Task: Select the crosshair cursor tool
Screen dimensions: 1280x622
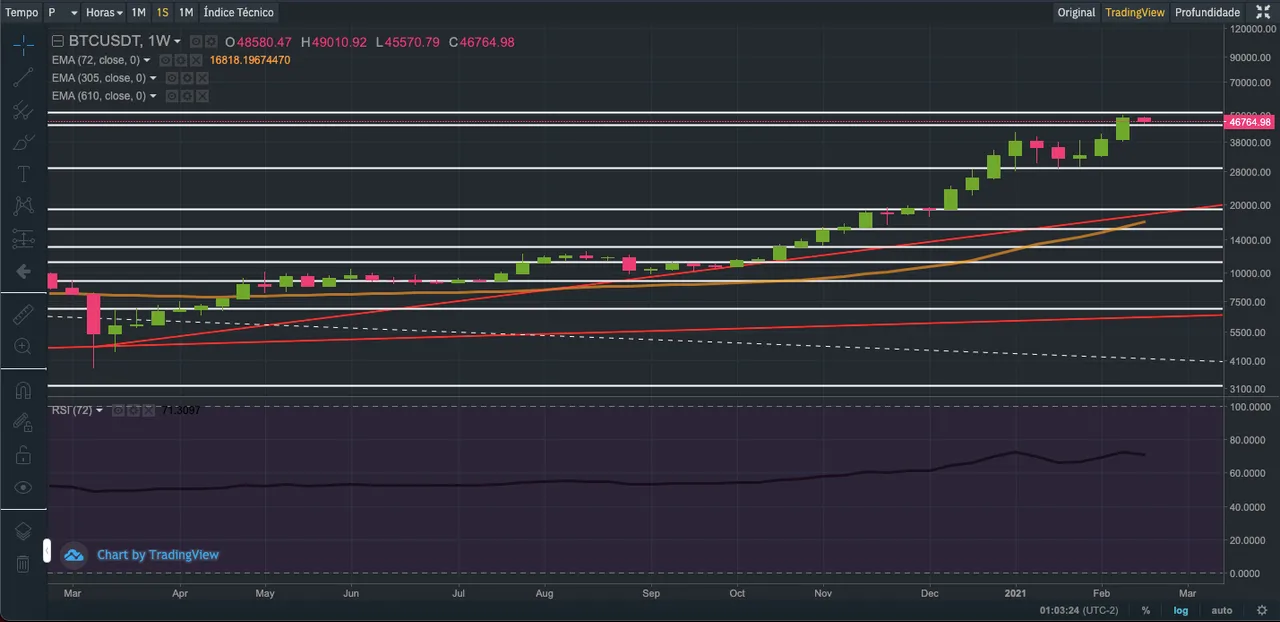Action: pyautogui.click(x=23, y=44)
